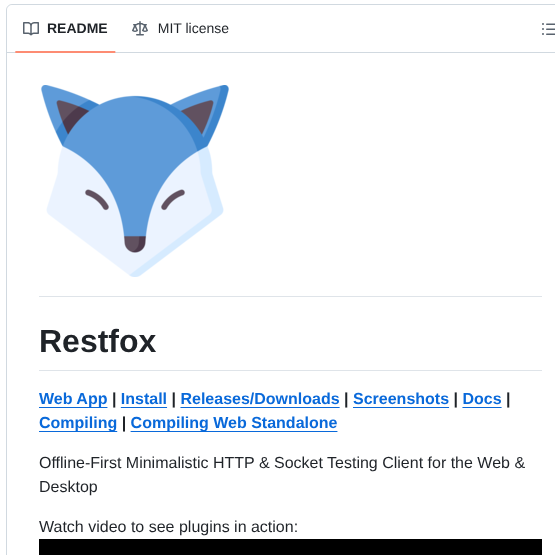Open the README outline list icon
The width and height of the screenshot is (555, 555).
coord(548,29)
